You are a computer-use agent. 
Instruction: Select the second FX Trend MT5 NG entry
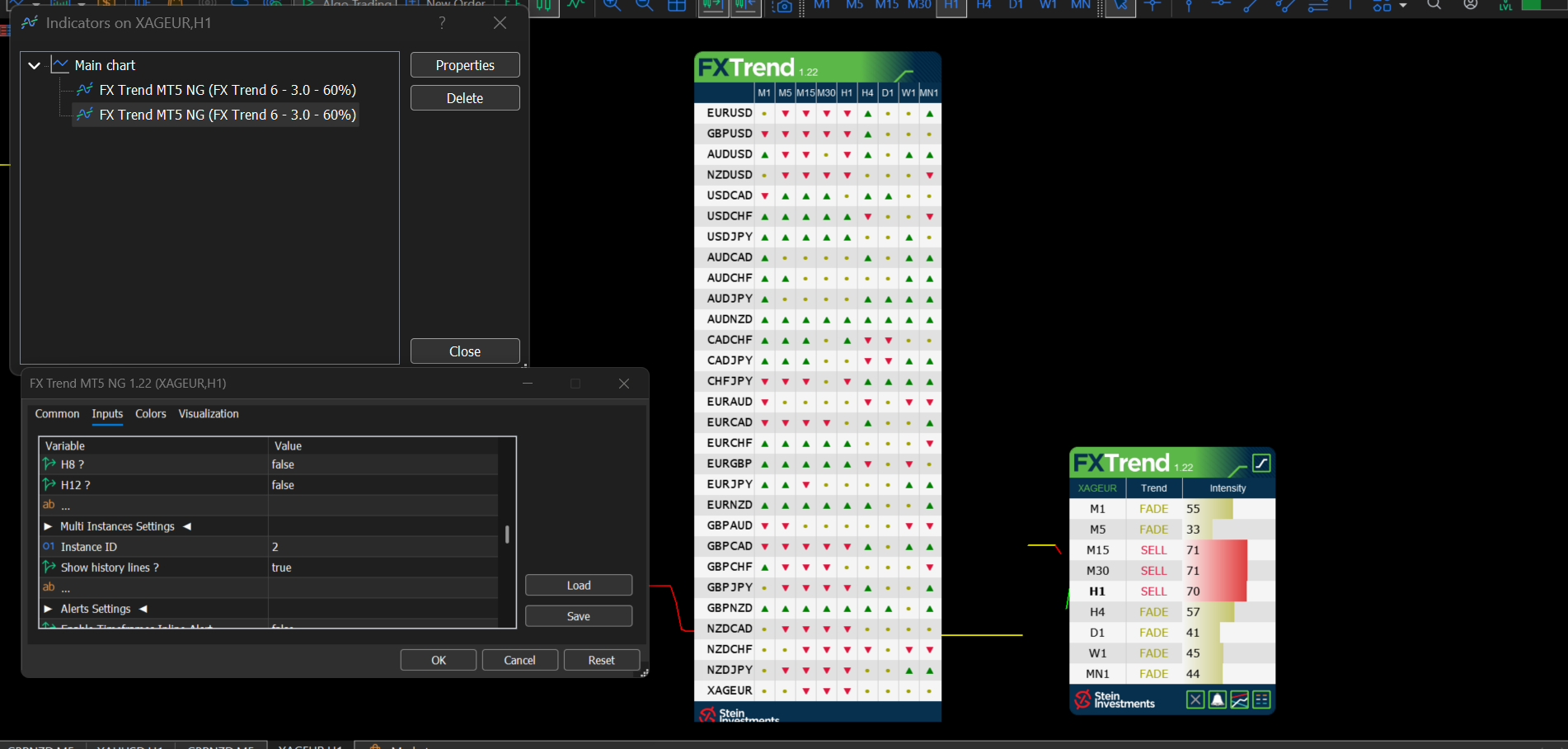(x=228, y=115)
